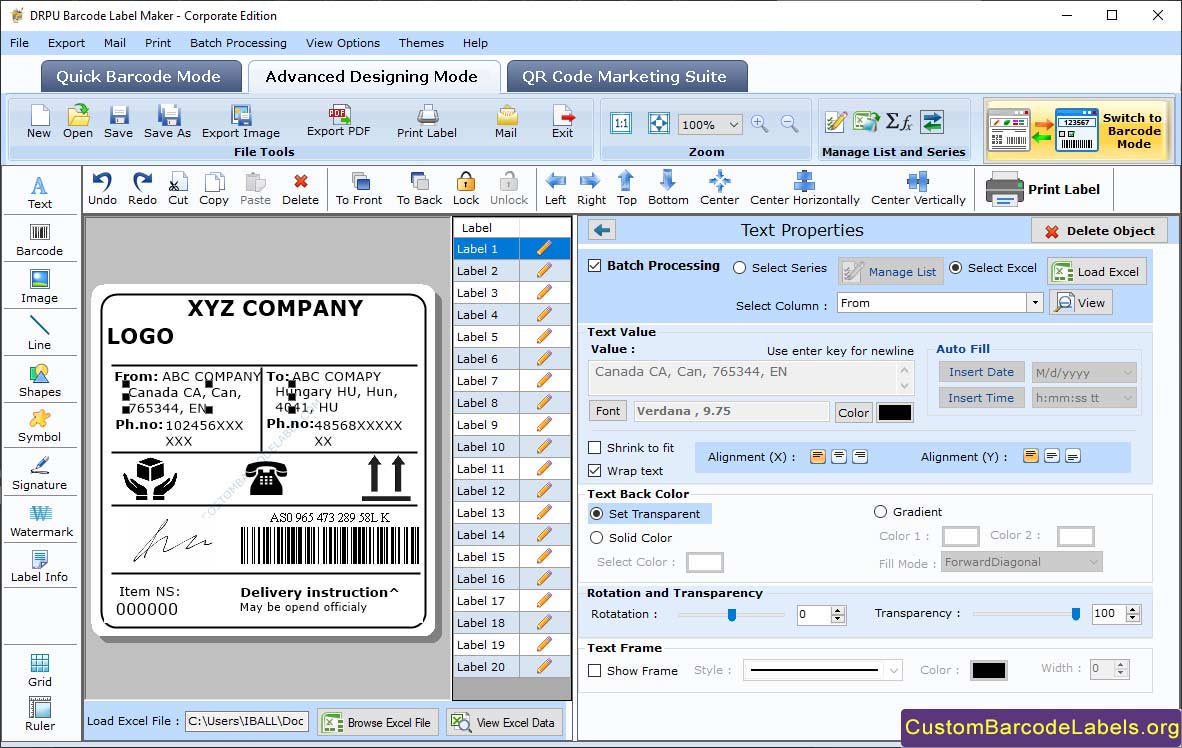Choose the Select Excel radio button
Image resolution: width=1182 pixels, height=748 pixels.
coord(955,268)
